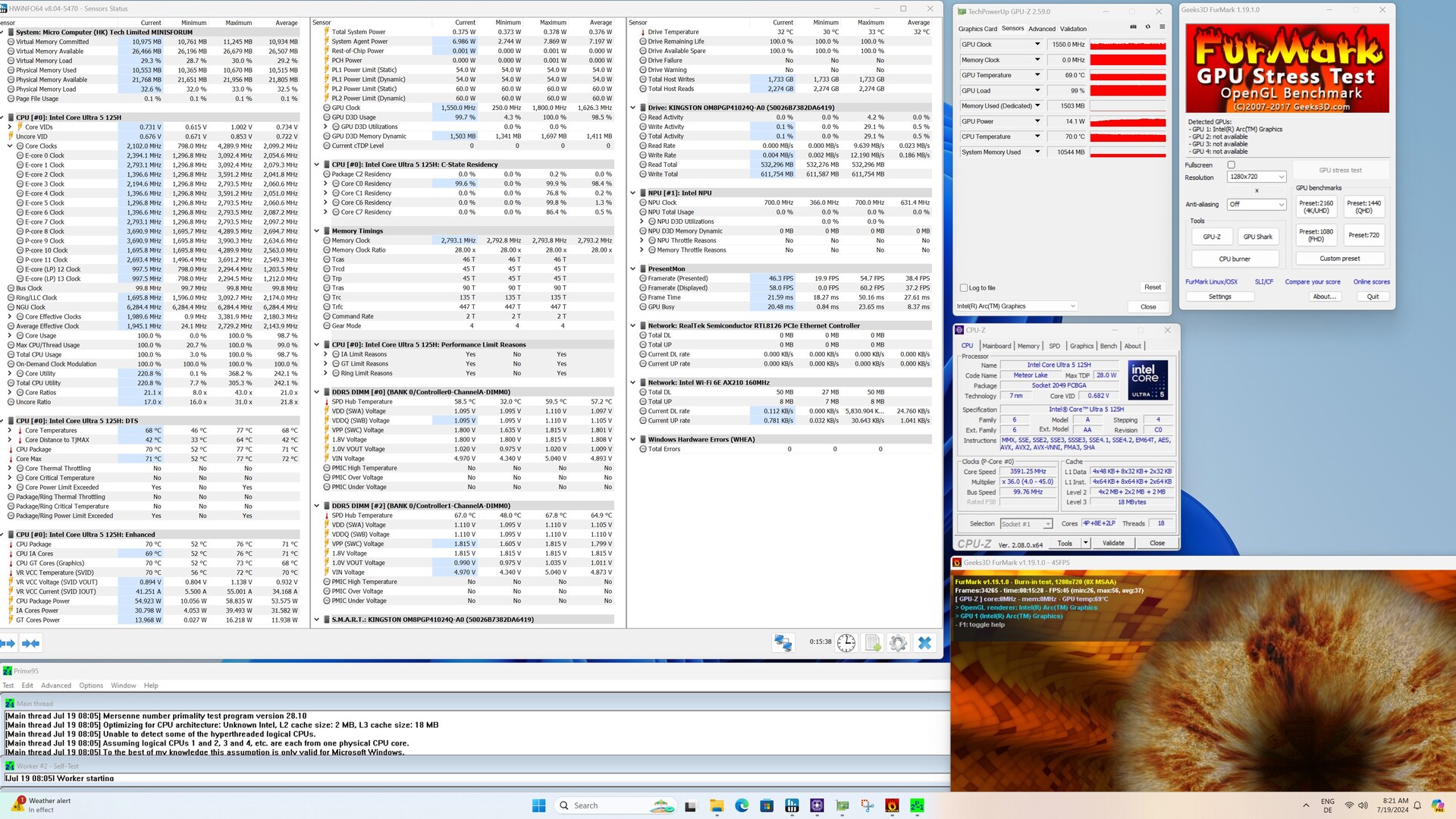
Task: Switch to the Advanced tab in GPU-Z
Action: [x=1041, y=29]
